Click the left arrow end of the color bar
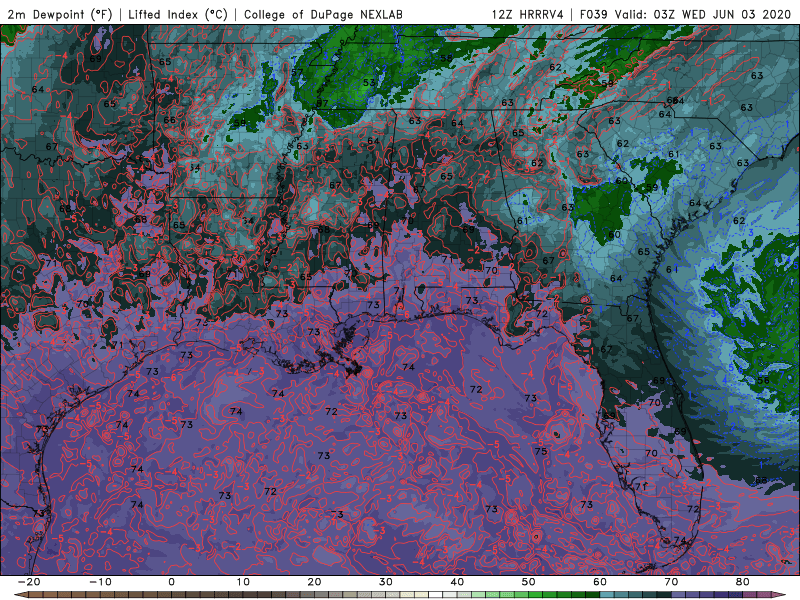This screenshot has height=600, width=800. (19, 595)
